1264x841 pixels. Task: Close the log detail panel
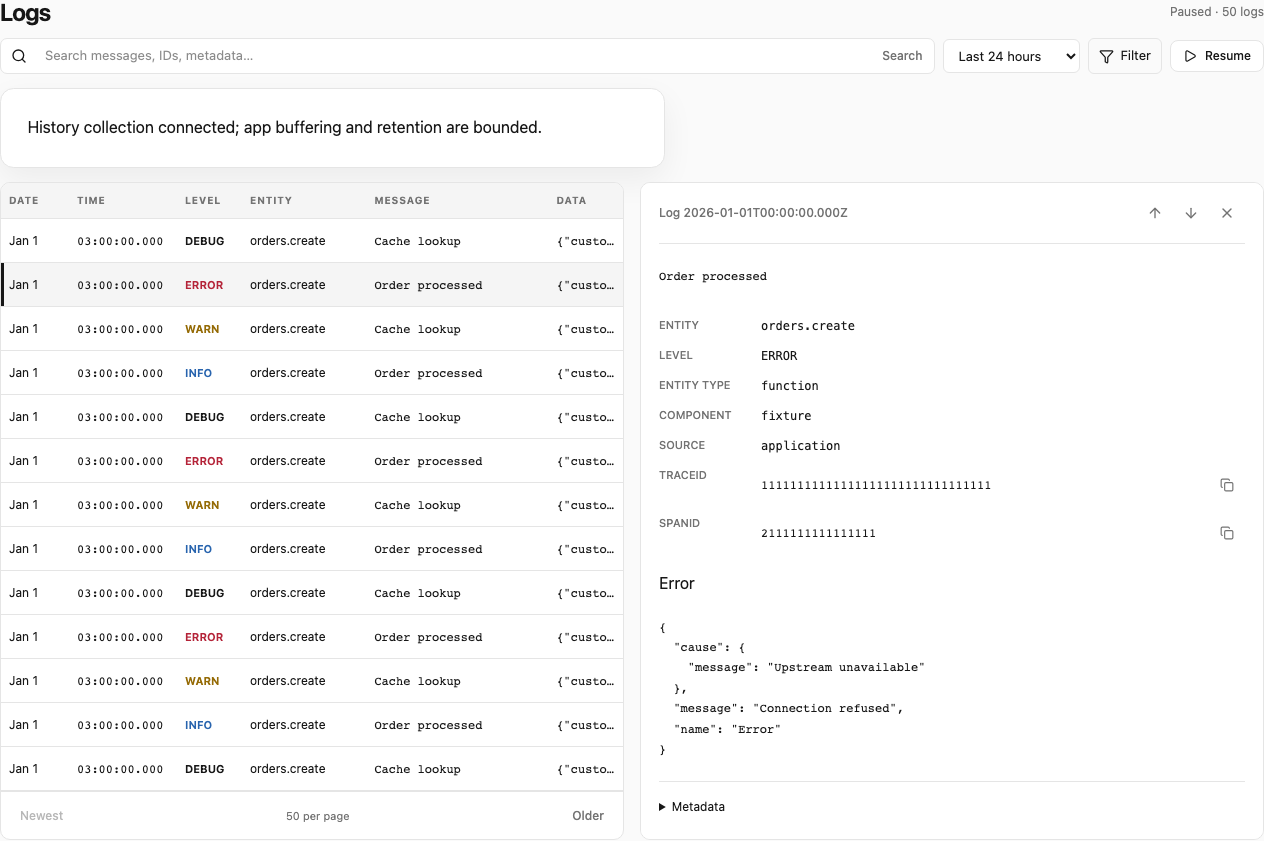1227,213
